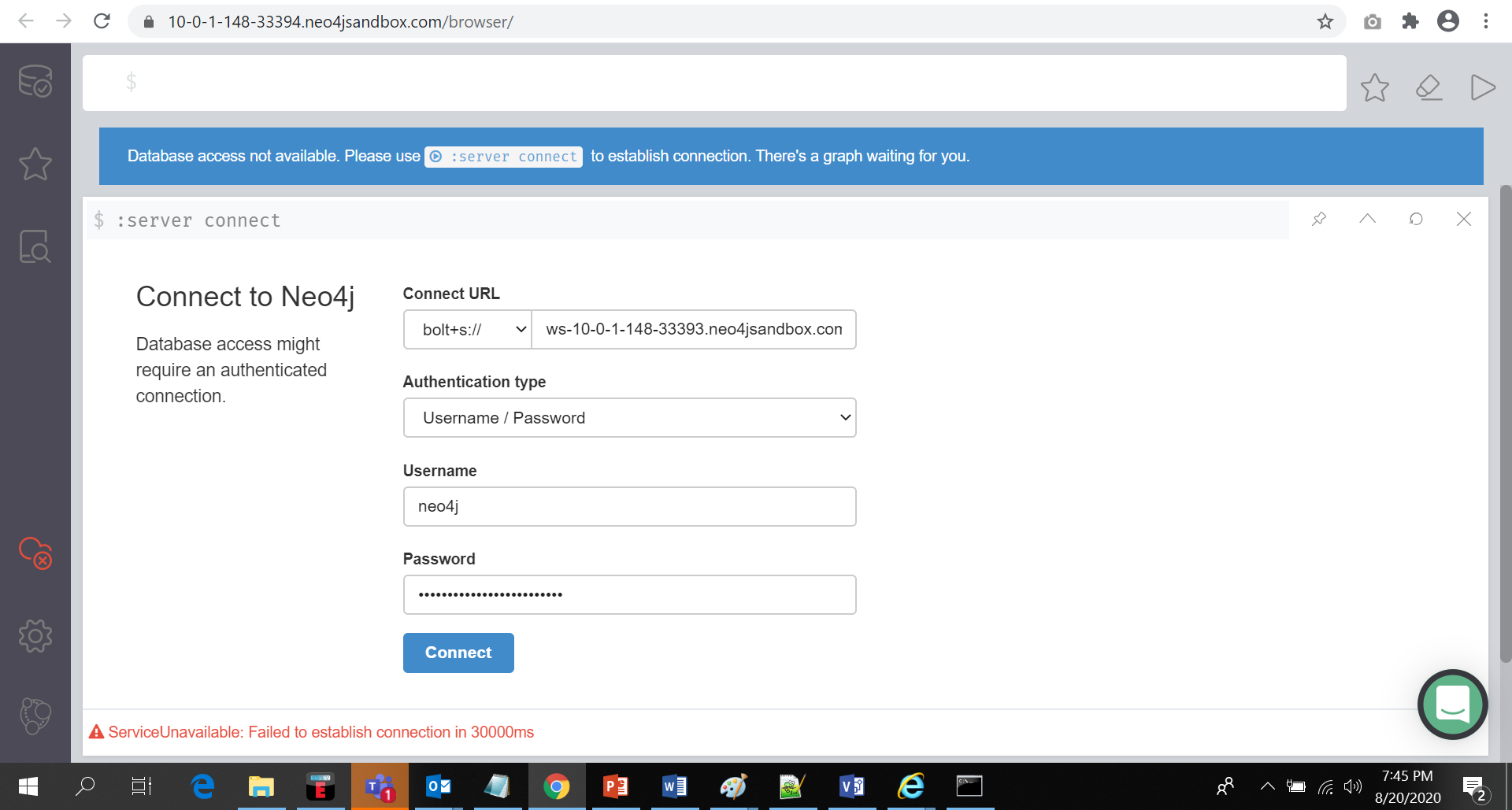Viewport: 1512px width, 810px height.
Task: Open Task View on the taskbar
Action: [x=142, y=786]
